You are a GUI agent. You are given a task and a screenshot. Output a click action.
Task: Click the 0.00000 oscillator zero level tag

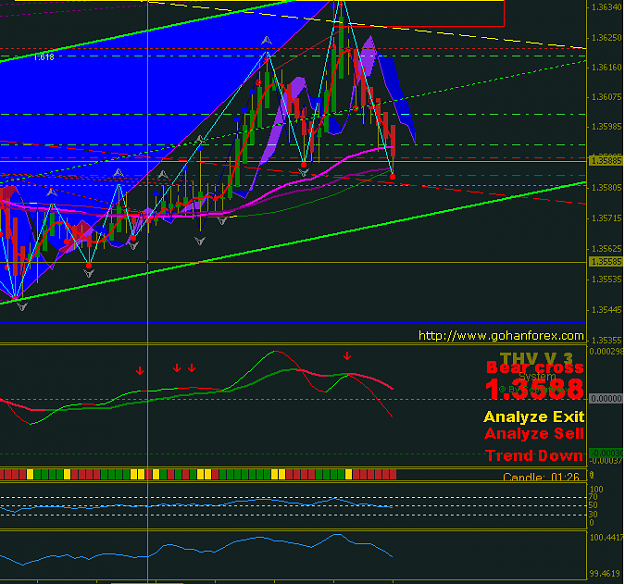click(x=606, y=399)
